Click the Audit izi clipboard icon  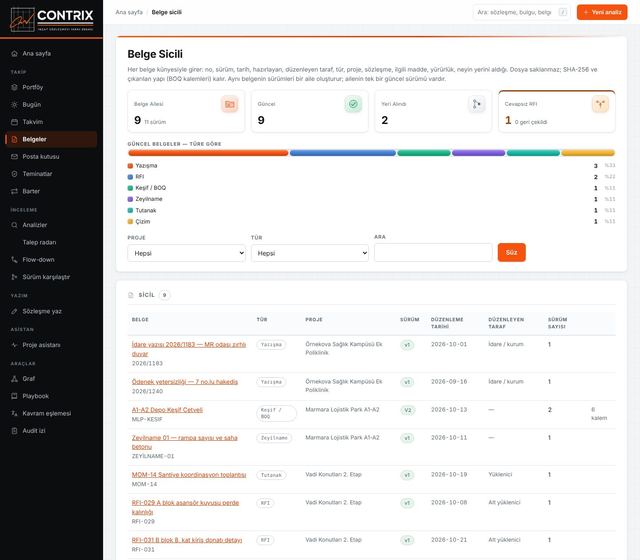pyautogui.click(x=14, y=431)
